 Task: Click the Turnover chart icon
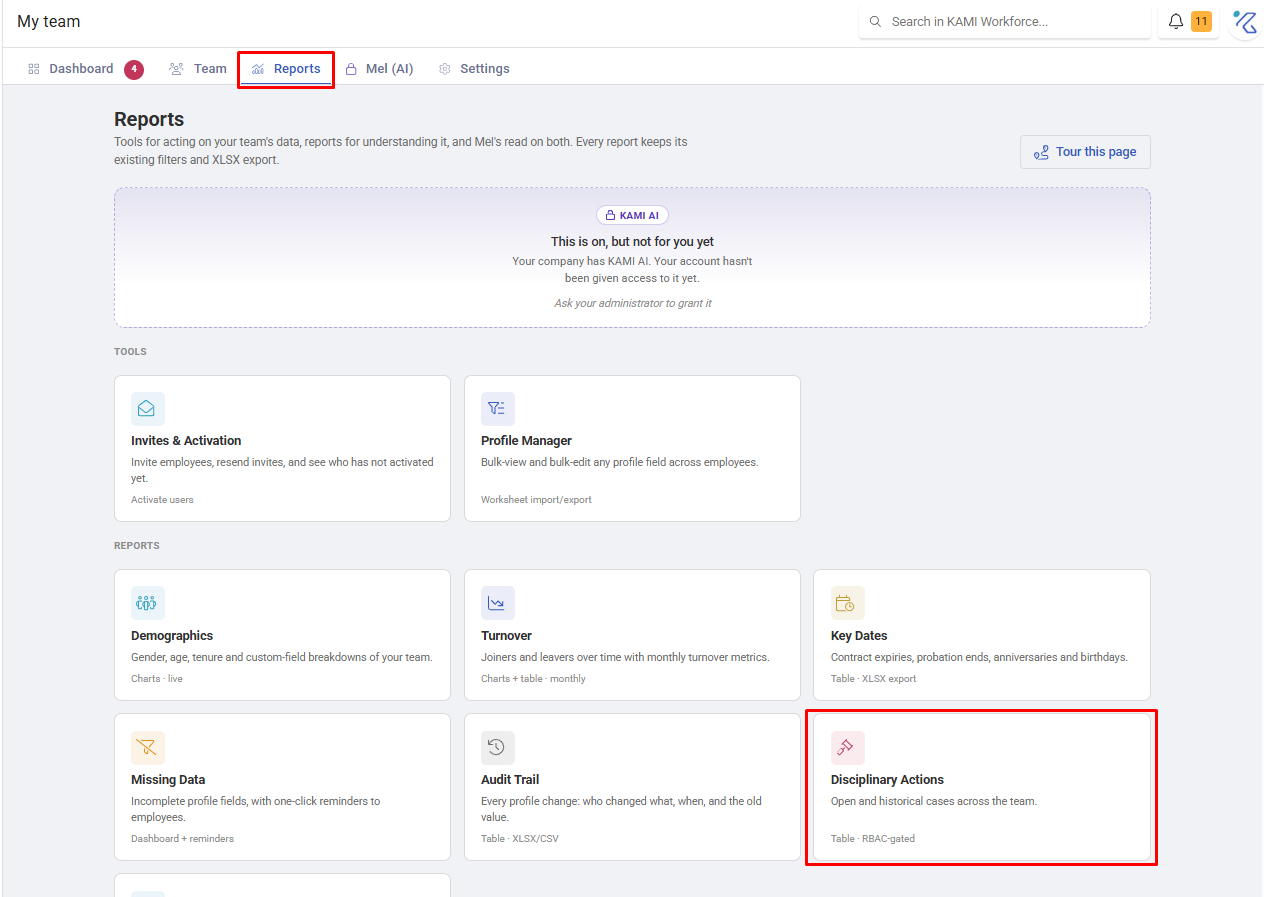tap(498, 603)
